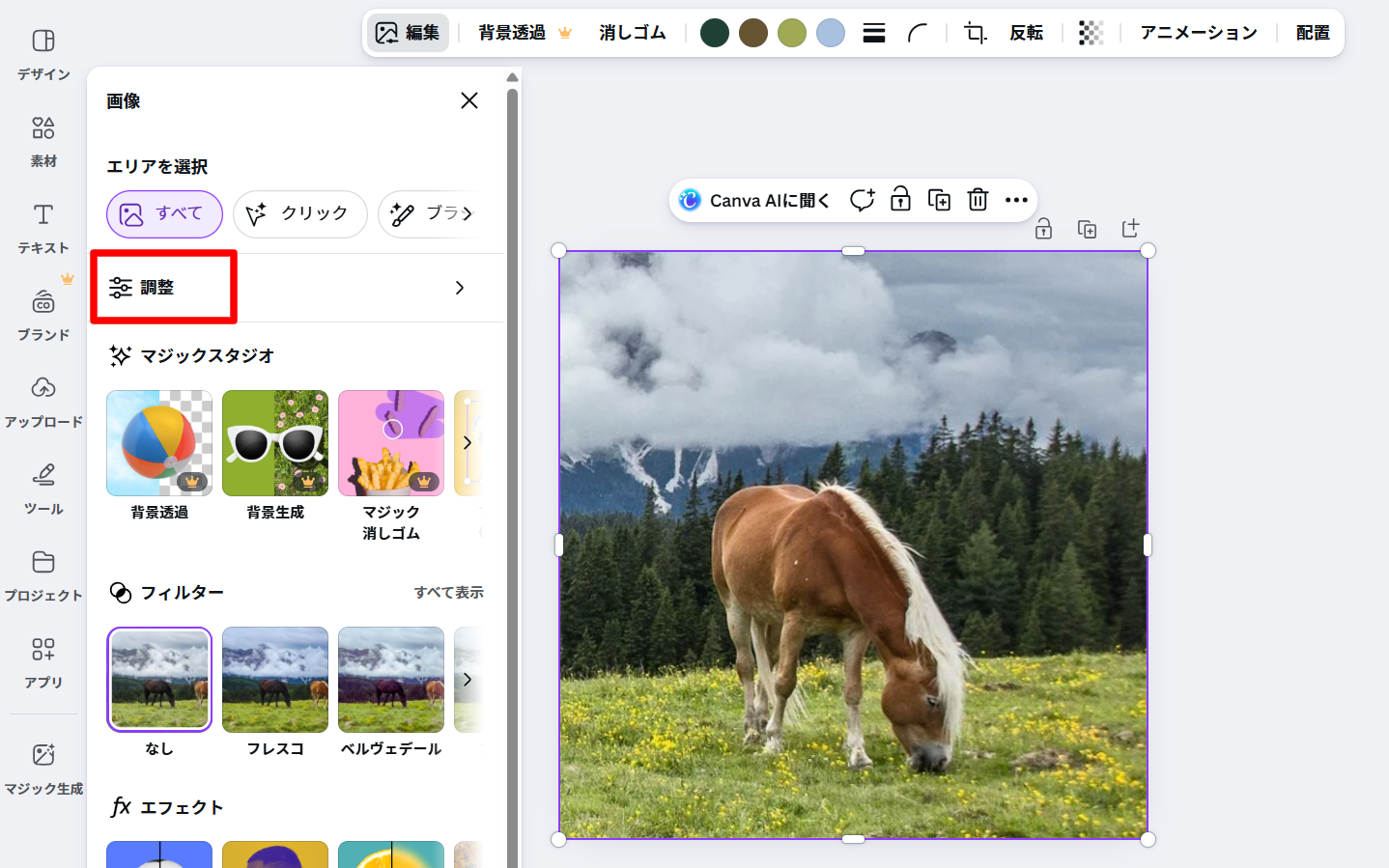Apply the フレスコ filter thumbnail
1389x868 pixels.
(x=275, y=680)
